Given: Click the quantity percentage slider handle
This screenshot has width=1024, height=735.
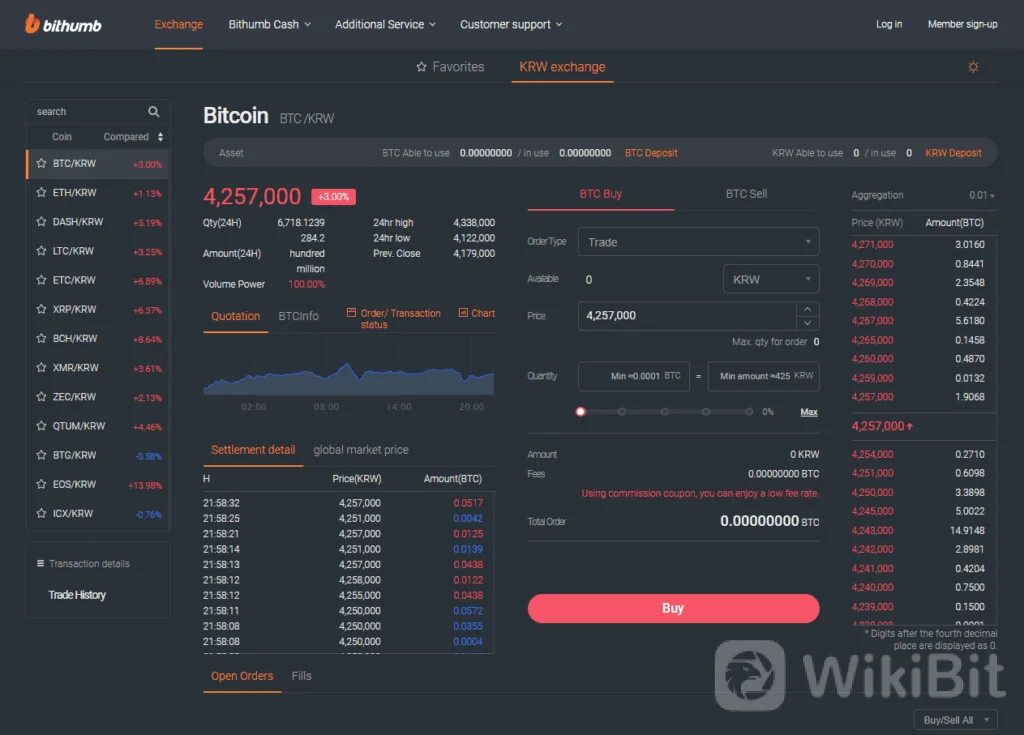Looking at the screenshot, I should (580, 412).
